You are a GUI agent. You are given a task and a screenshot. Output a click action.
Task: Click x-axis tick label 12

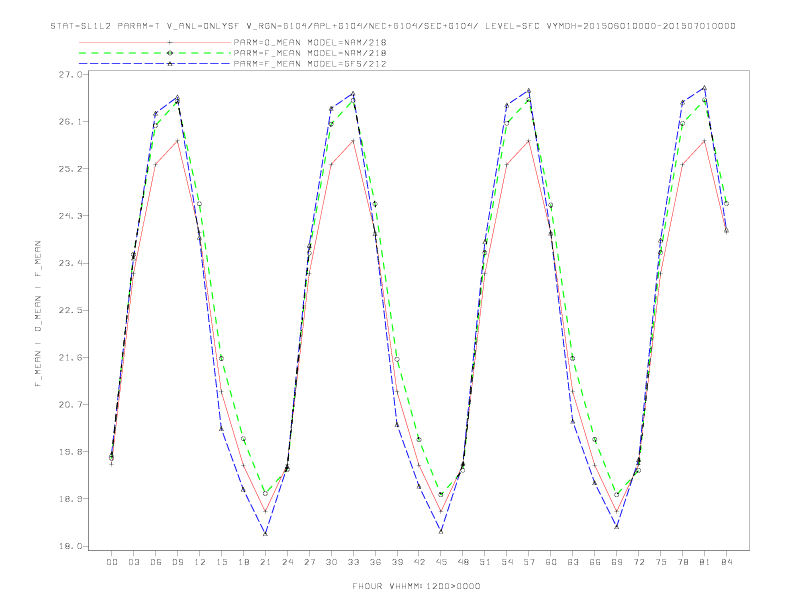[x=200, y=562]
